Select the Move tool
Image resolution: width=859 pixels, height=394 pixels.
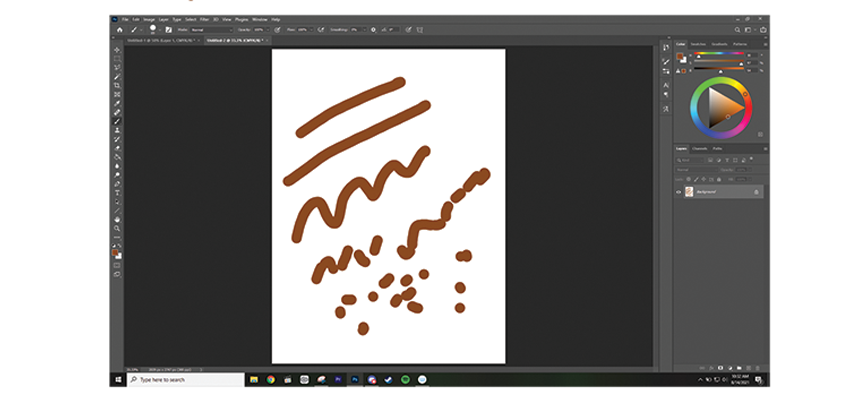(x=117, y=50)
